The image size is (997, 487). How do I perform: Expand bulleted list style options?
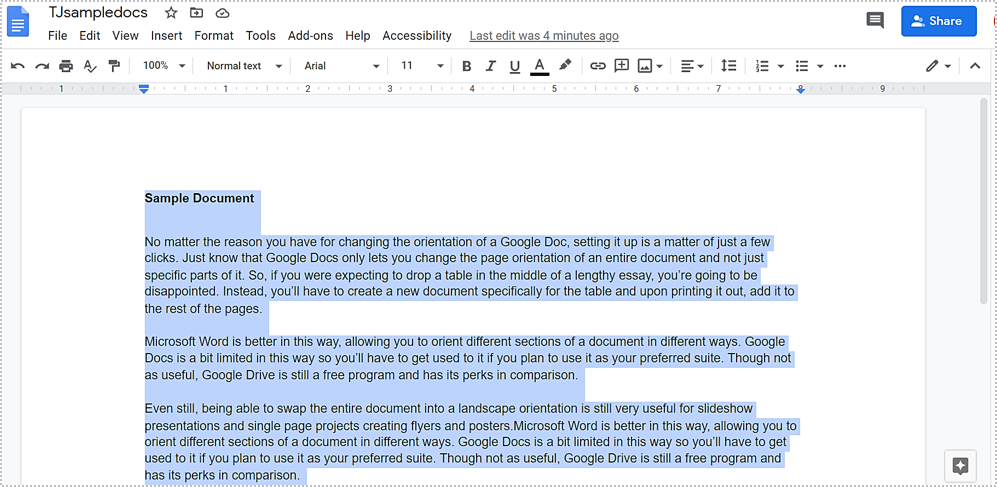pyautogui.click(x=820, y=66)
